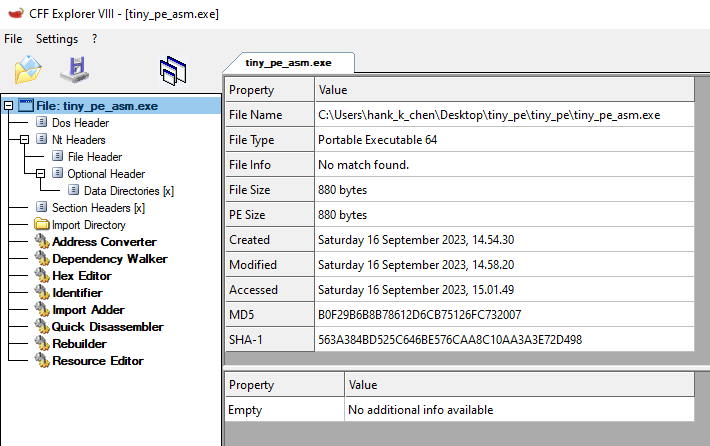Open the Resource Editor tool
710x446 pixels.
click(x=98, y=360)
